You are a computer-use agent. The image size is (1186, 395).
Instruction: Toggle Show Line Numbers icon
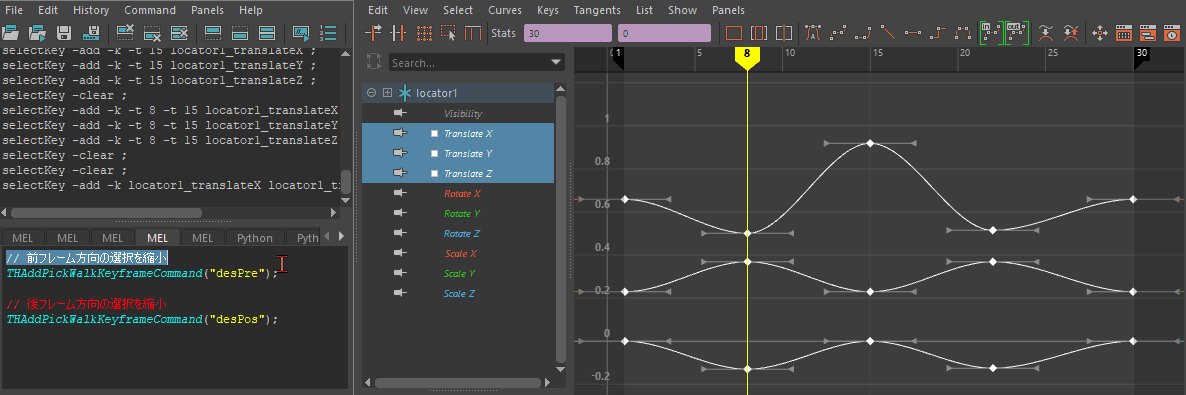[x=328, y=33]
